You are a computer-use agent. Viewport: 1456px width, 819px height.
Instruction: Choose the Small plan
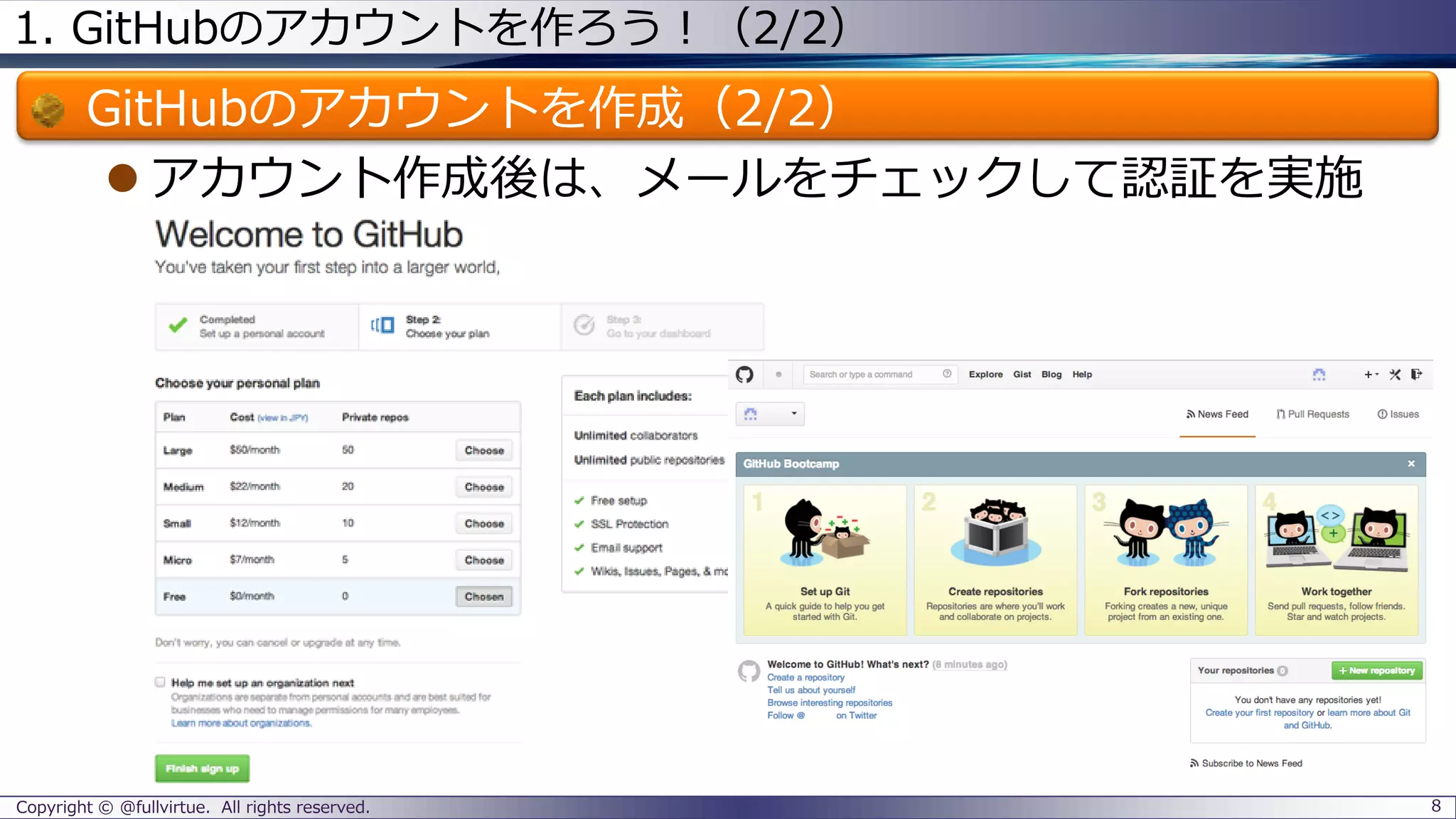484,524
